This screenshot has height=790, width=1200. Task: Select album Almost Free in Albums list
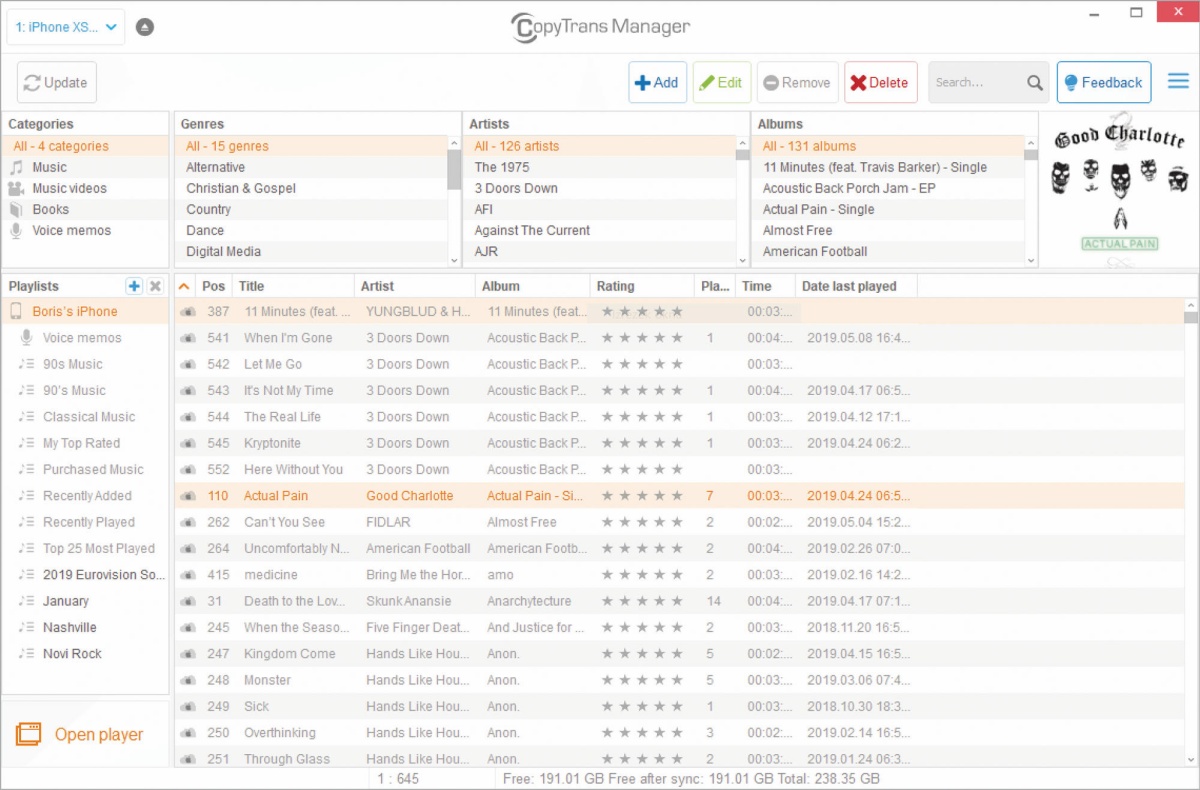point(889,230)
